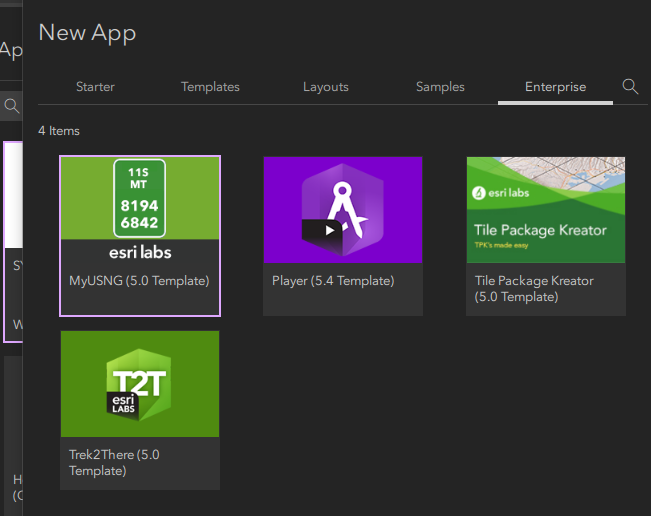Switch to the Starter tab
Screen dimensions: 651x516
tap(95, 87)
